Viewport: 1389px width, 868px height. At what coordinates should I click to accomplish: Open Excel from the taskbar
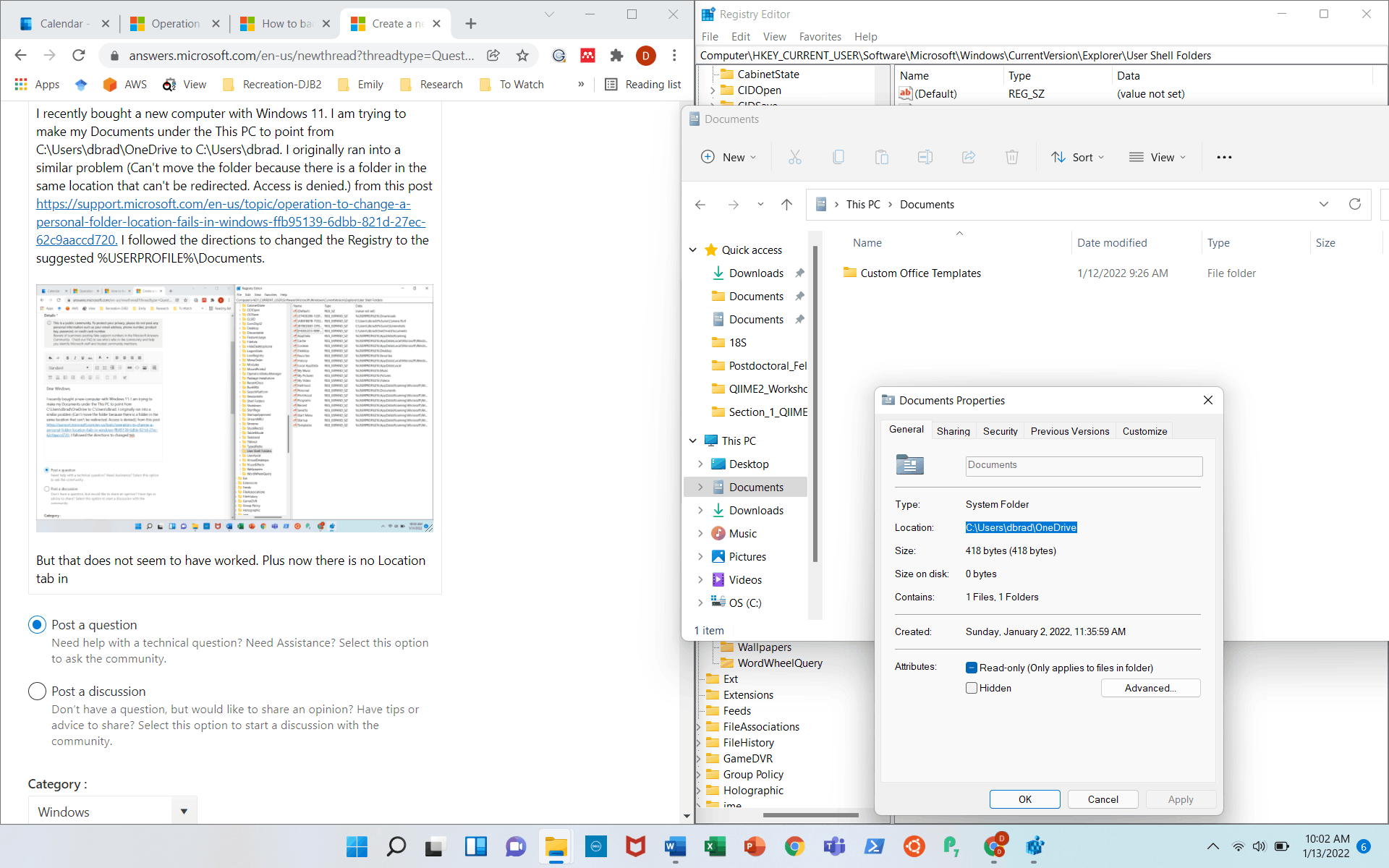pos(715,846)
